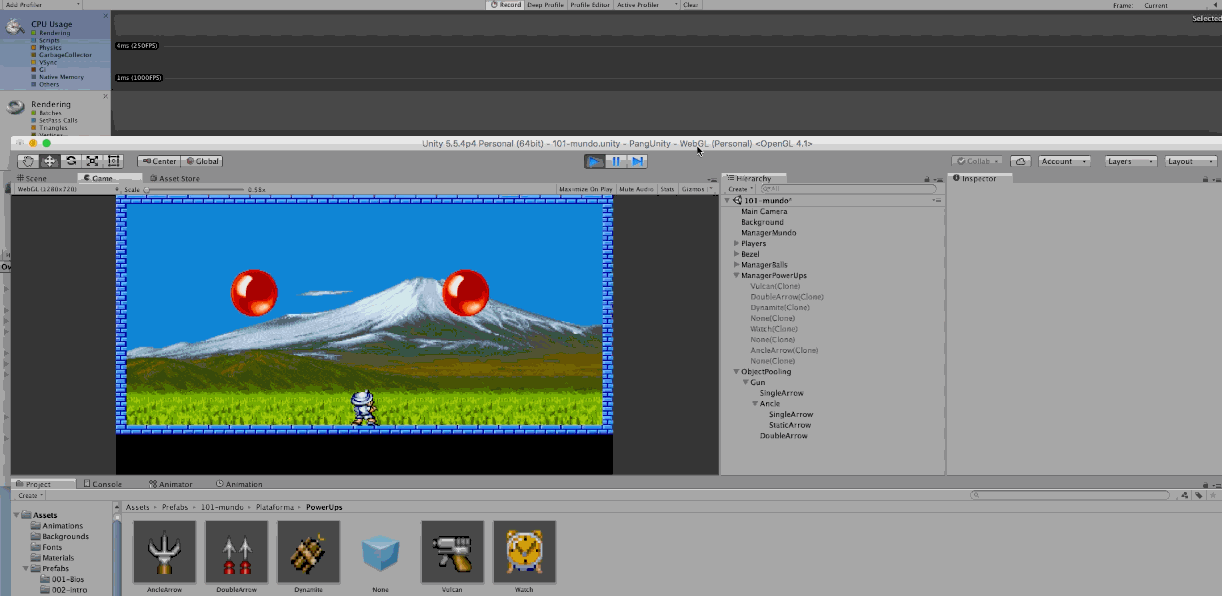Viewport: 1222px width, 596px height.
Task: Click the Step frame button
Action: 637,161
